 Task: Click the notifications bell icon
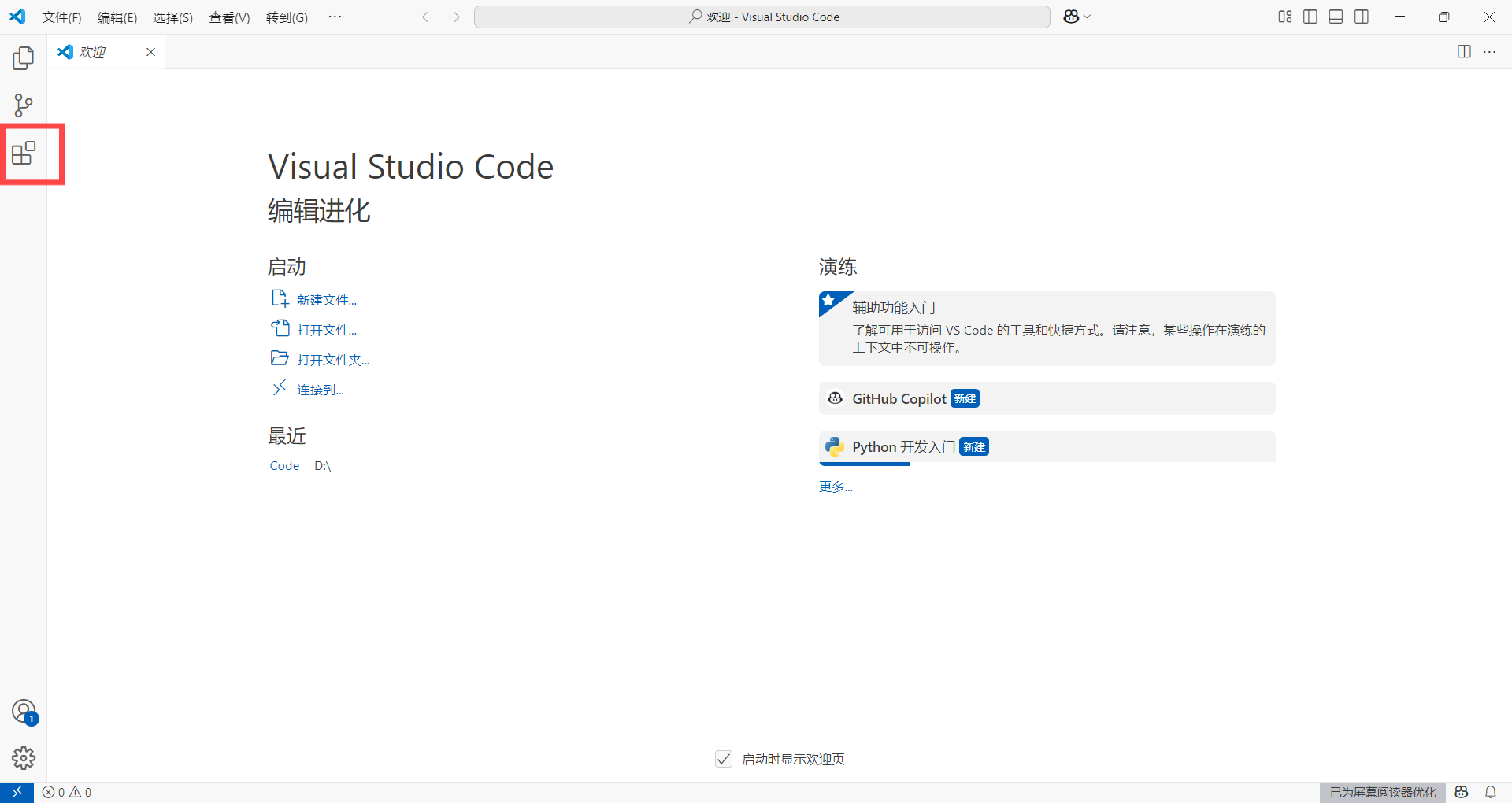[x=1490, y=792]
